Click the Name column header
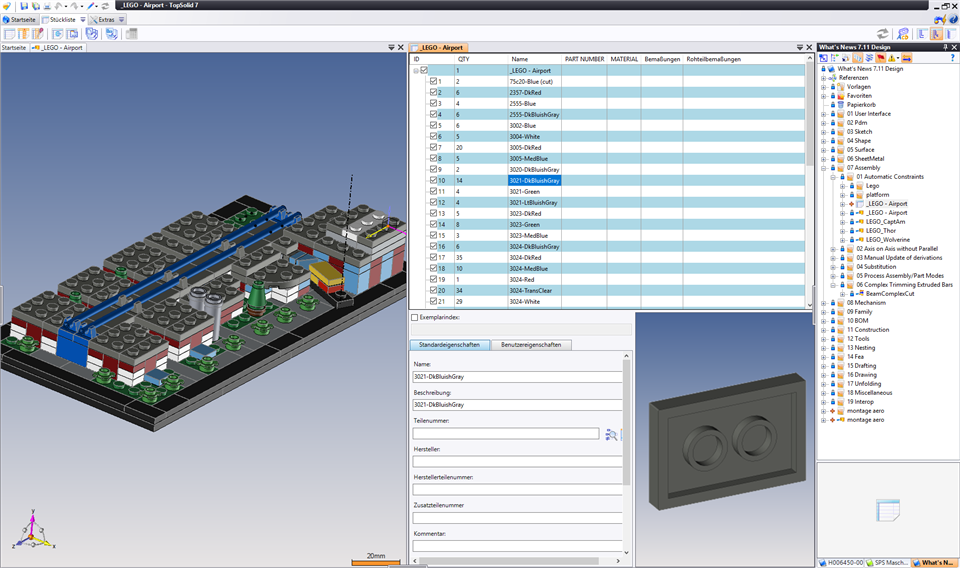960x568 pixels. point(534,59)
